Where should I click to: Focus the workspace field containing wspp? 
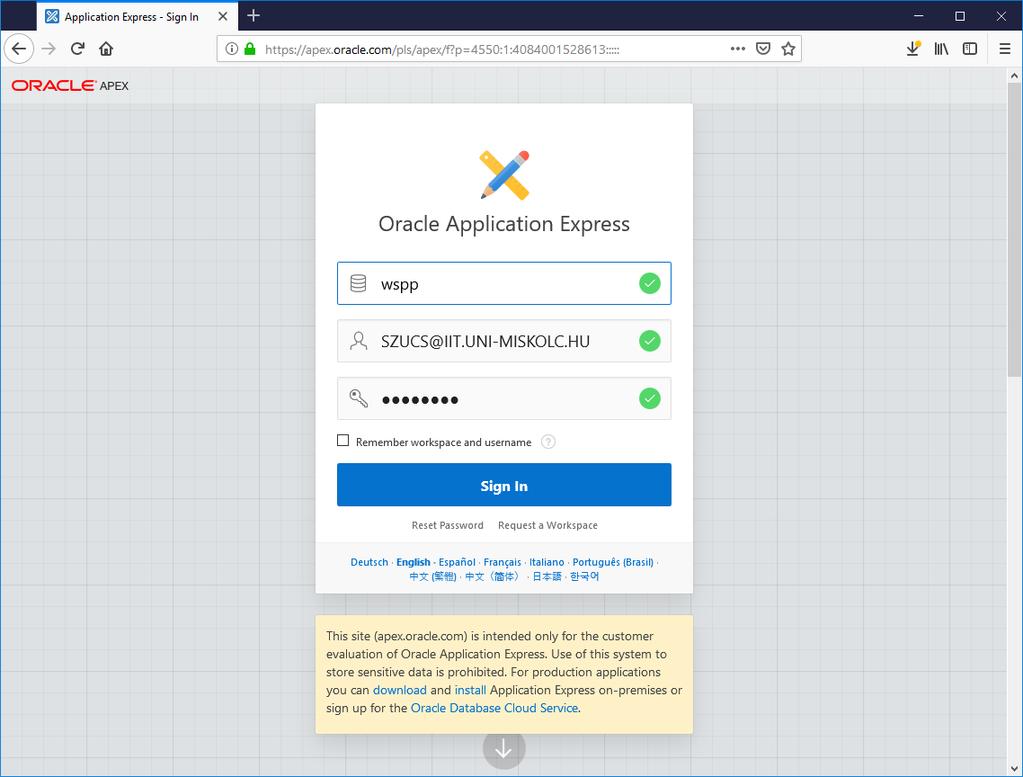(504, 283)
